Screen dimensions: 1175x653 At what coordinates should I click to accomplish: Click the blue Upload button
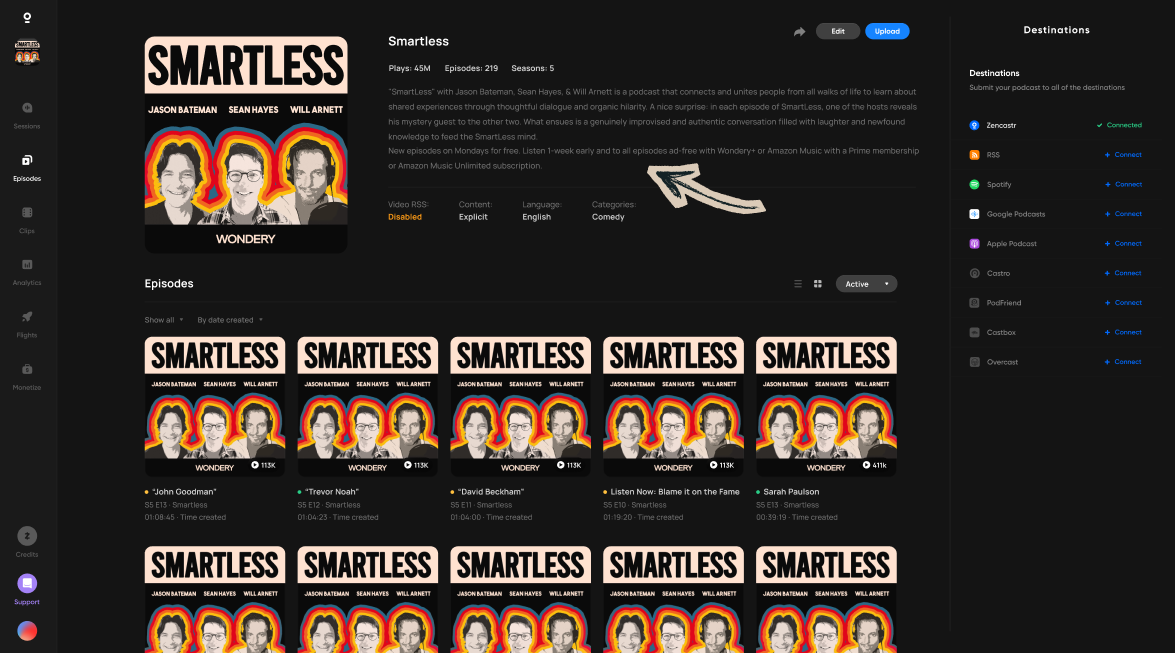point(887,31)
